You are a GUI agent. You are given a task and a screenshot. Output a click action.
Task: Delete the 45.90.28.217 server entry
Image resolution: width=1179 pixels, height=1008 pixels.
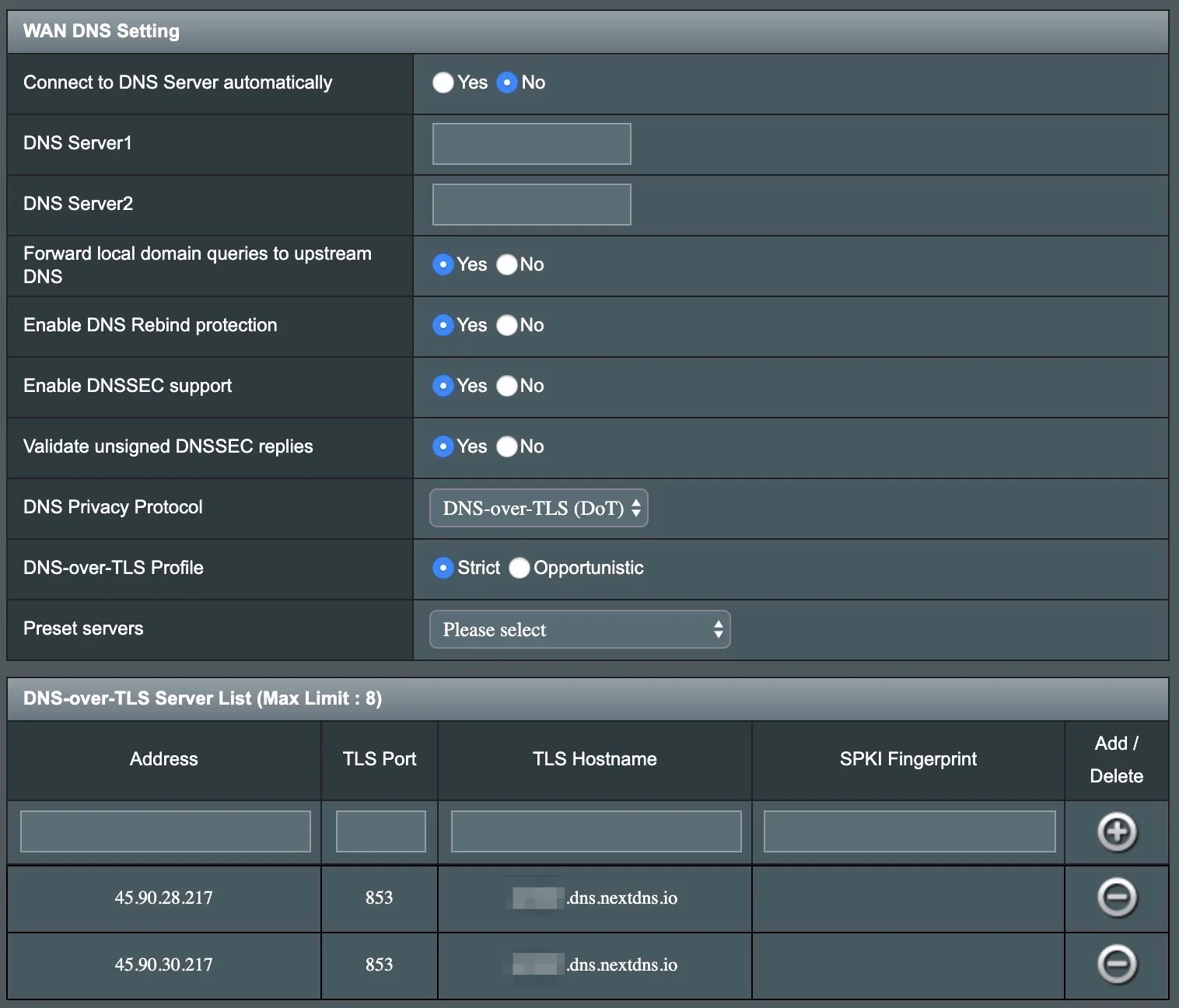pyautogui.click(x=1116, y=898)
